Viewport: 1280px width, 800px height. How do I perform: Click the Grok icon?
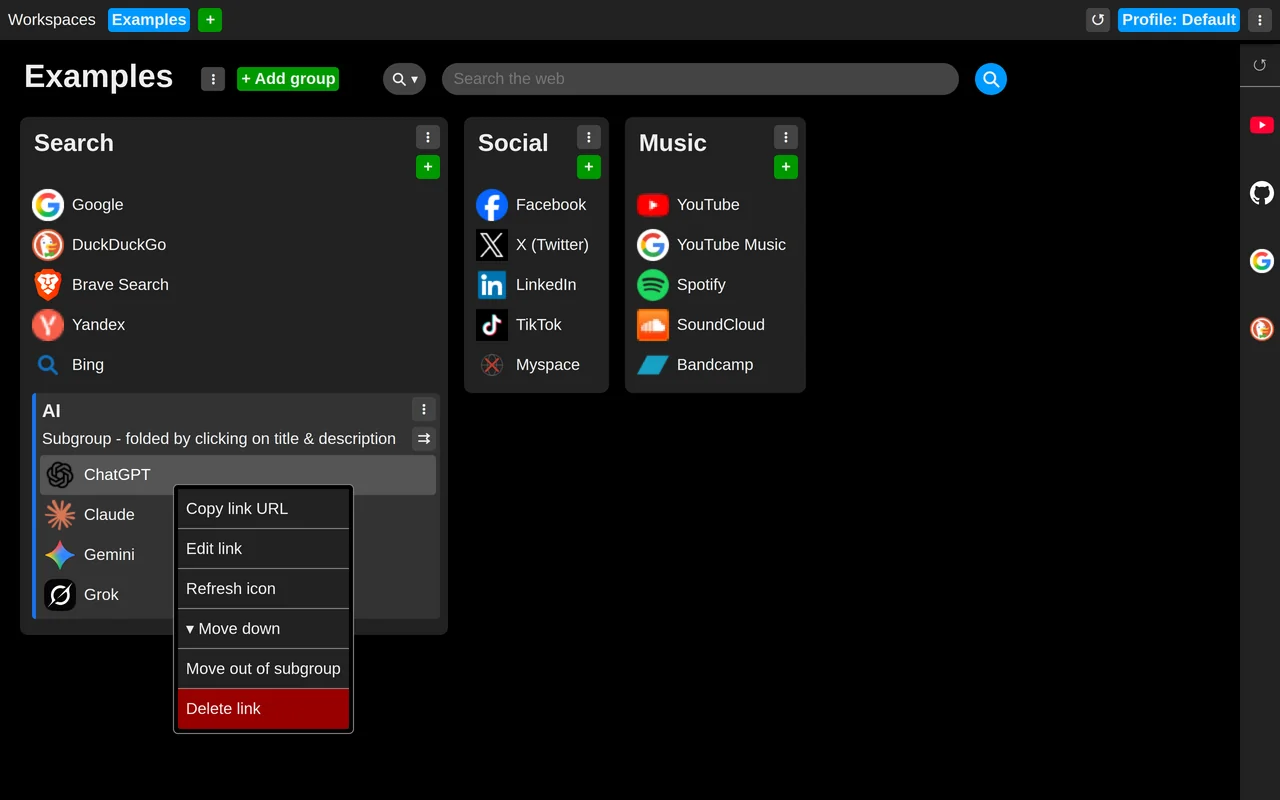(x=60, y=595)
